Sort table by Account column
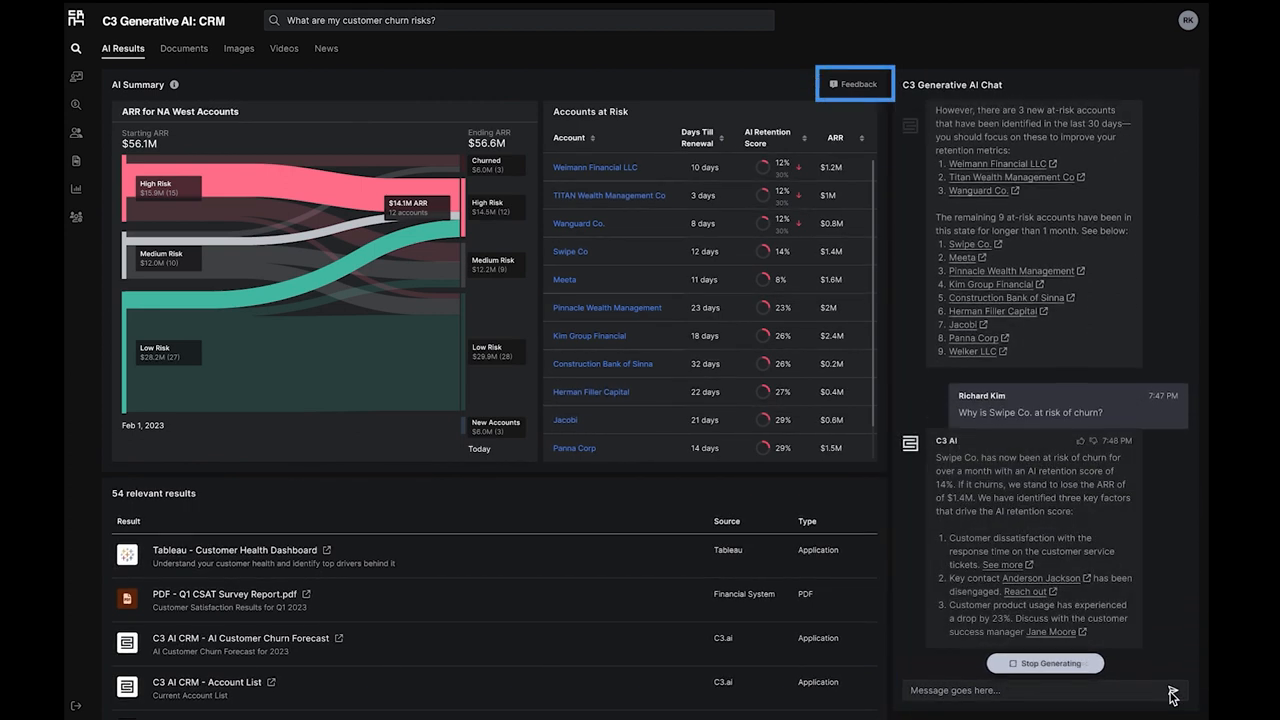The width and height of the screenshot is (1280, 720). click(x=592, y=138)
